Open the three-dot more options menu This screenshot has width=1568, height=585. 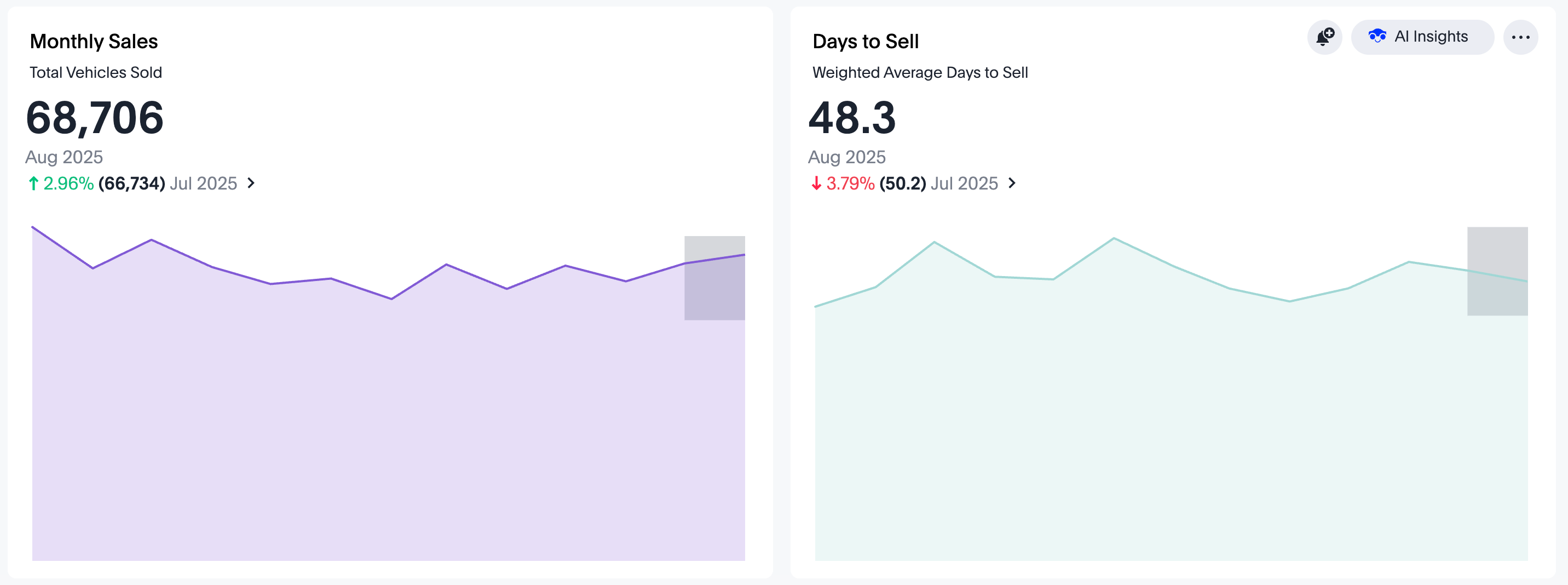point(1520,37)
